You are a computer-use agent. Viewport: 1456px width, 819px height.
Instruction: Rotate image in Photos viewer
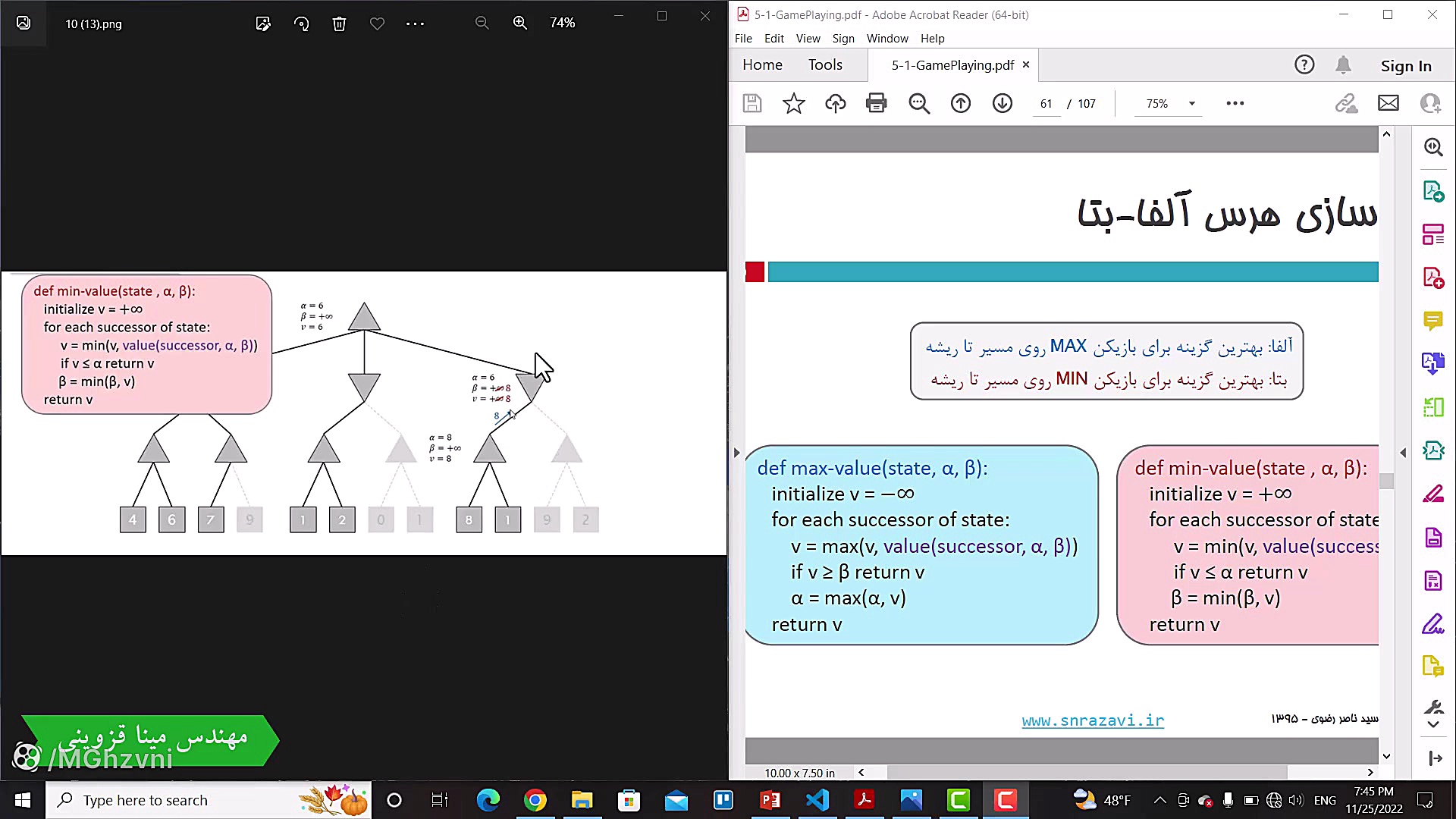tap(301, 24)
